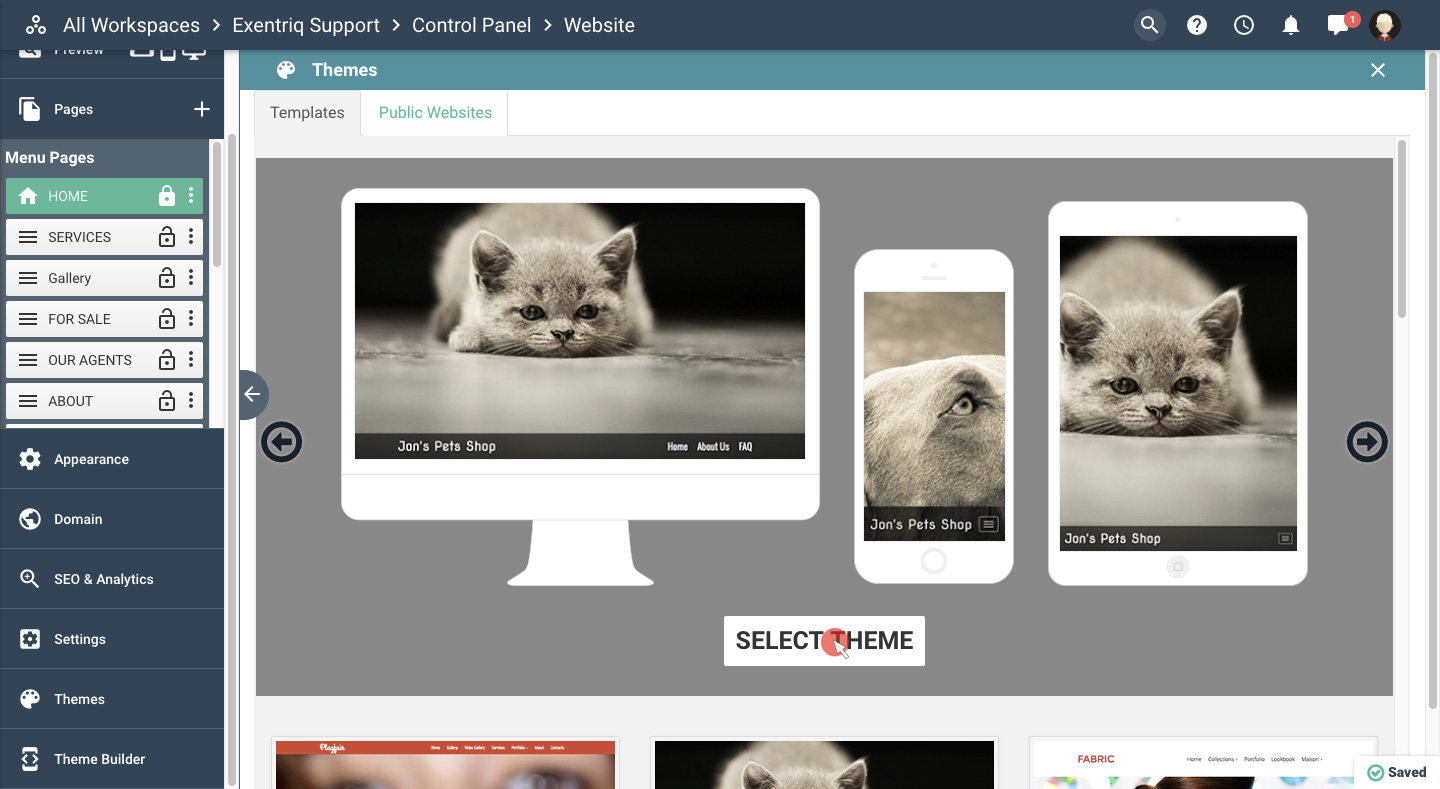Open options menu for HOME page

point(191,196)
